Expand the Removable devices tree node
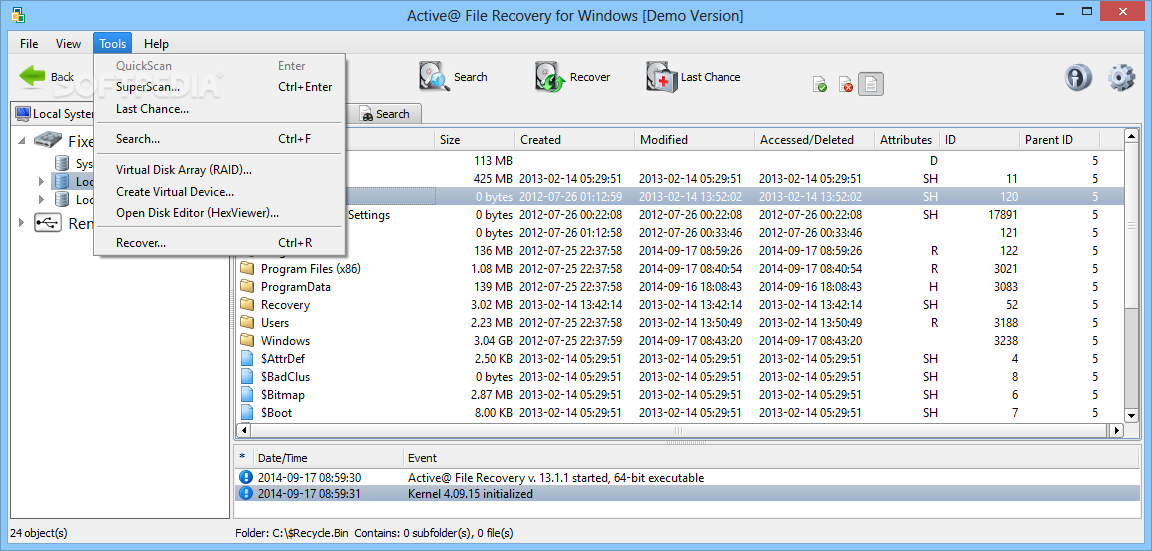1152x551 pixels. [x=21, y=223]
